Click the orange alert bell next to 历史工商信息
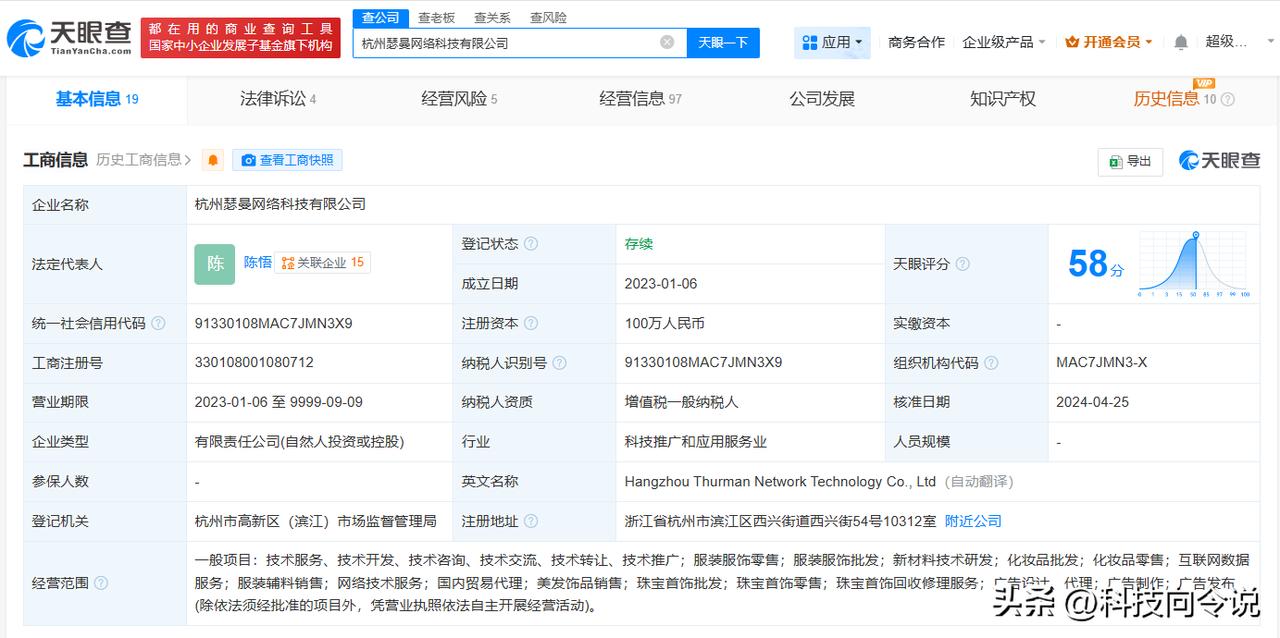The width and height of the screenshot is (1280, 638). [213, 160]
